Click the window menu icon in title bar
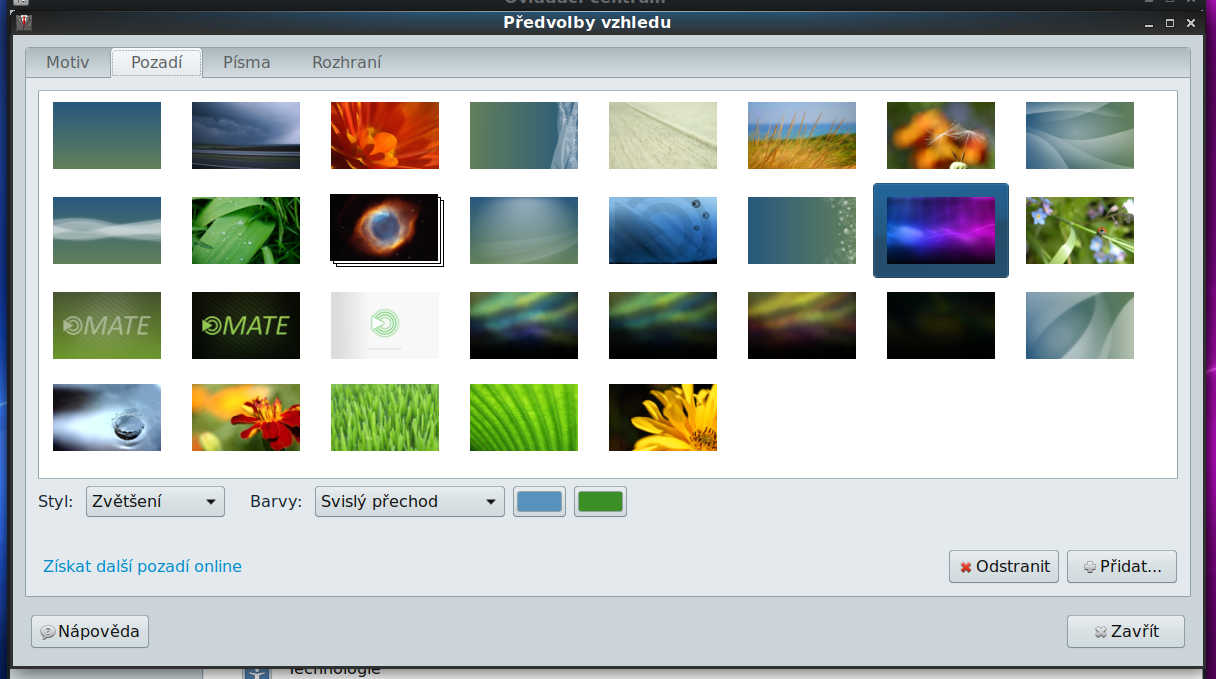The image size is (1216, 679). 25,22
